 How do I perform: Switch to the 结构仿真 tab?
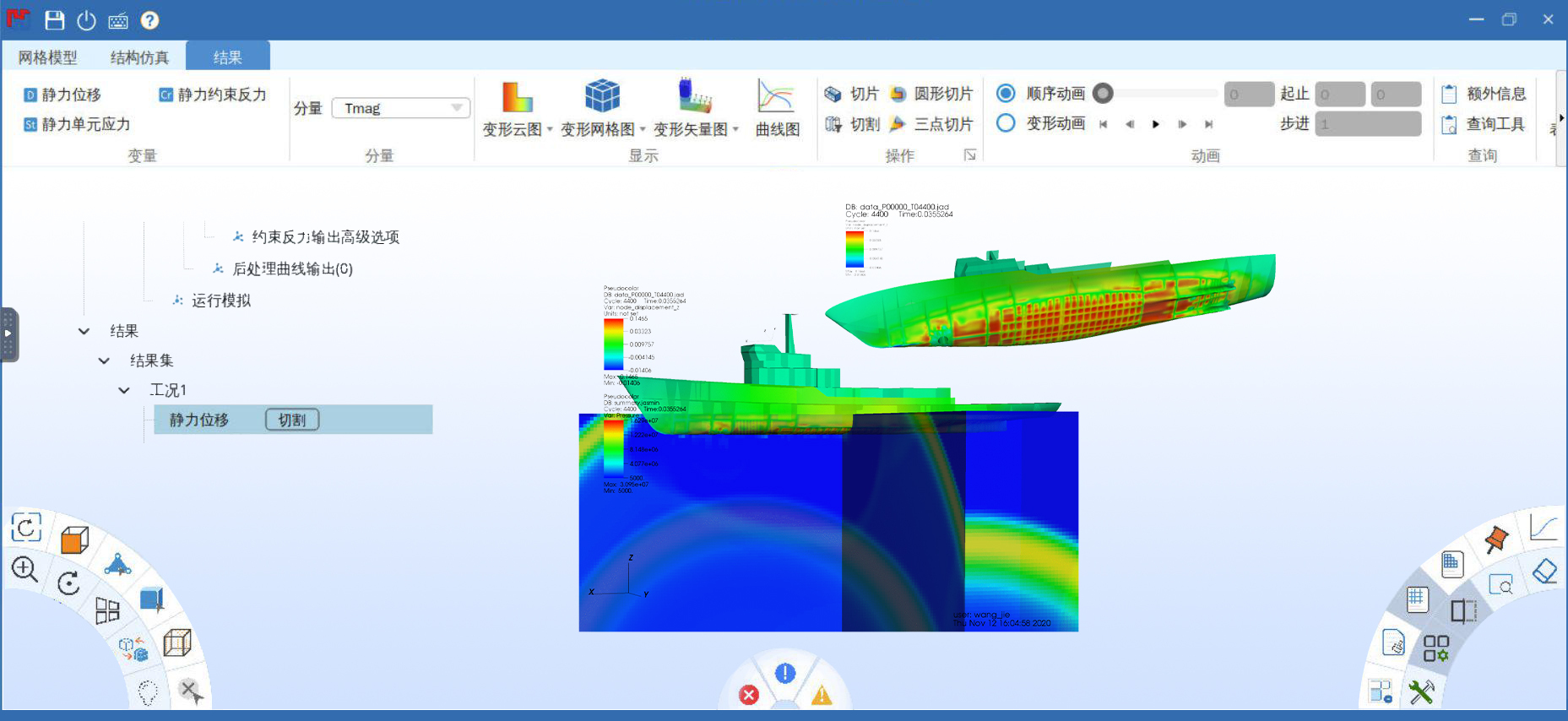139,57
